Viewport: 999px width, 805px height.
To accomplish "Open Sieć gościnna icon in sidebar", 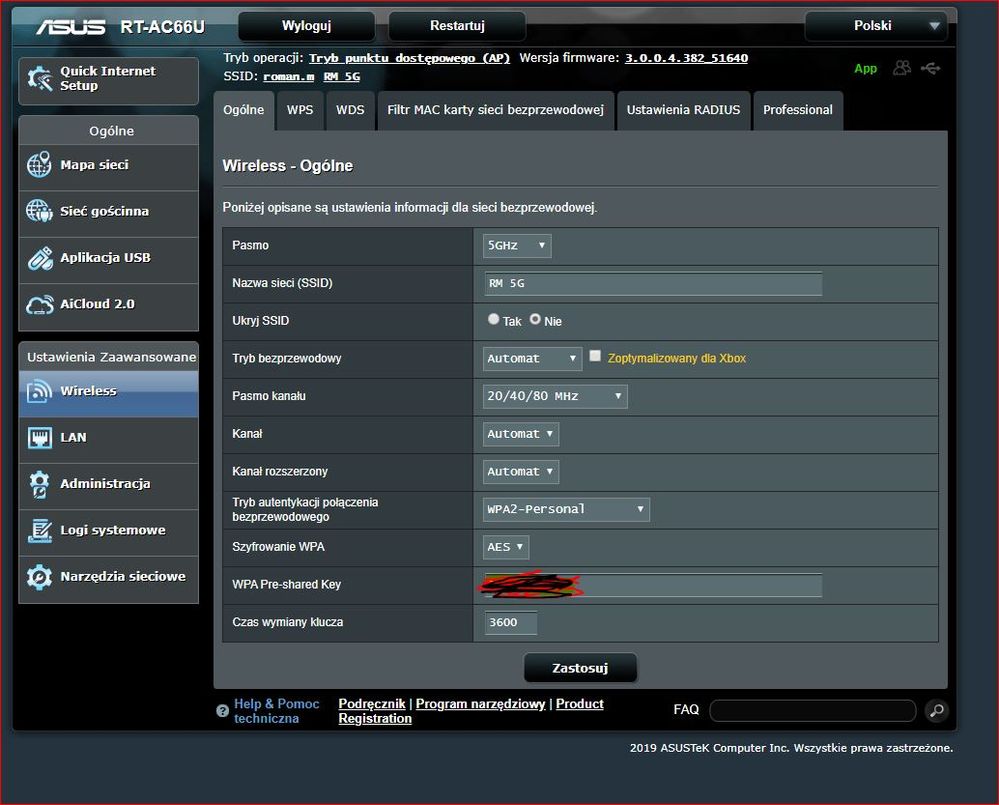I will pos(39,211).
